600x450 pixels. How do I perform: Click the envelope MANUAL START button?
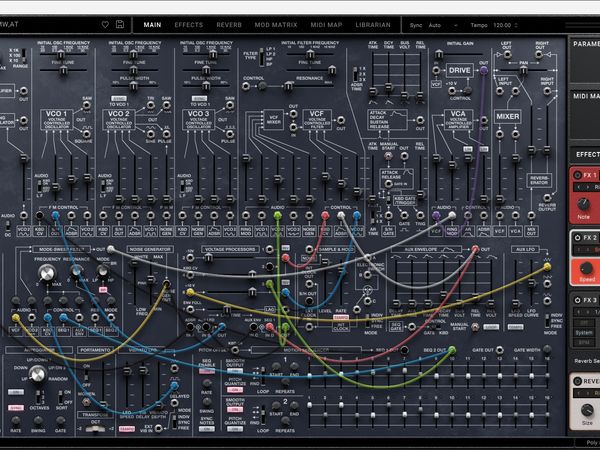pos(388,155)
